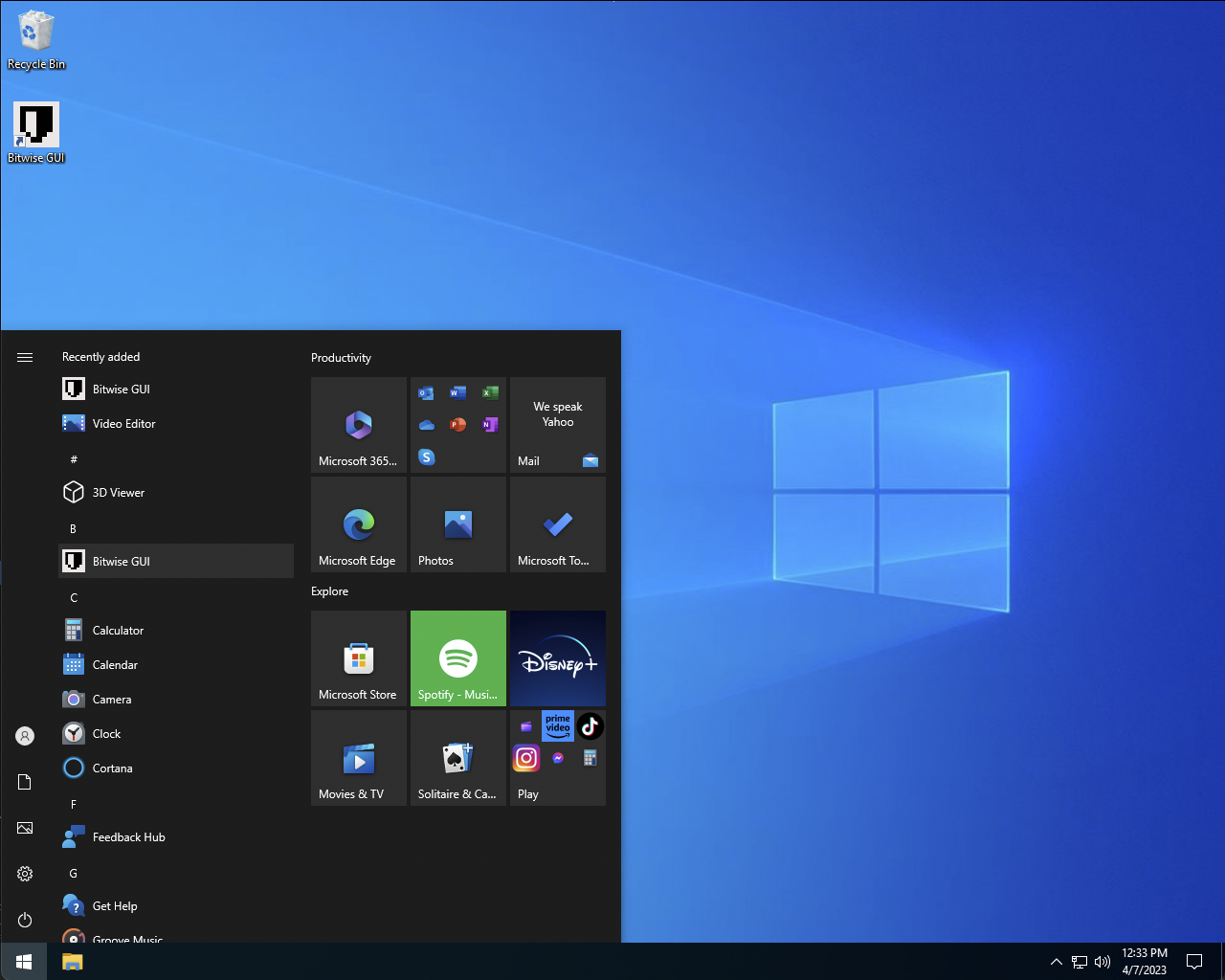Image resolution: width=1225 pixels, height=980 pixels.
Task: Open the Microsoft Edge tile
Action: click(359, 524)
